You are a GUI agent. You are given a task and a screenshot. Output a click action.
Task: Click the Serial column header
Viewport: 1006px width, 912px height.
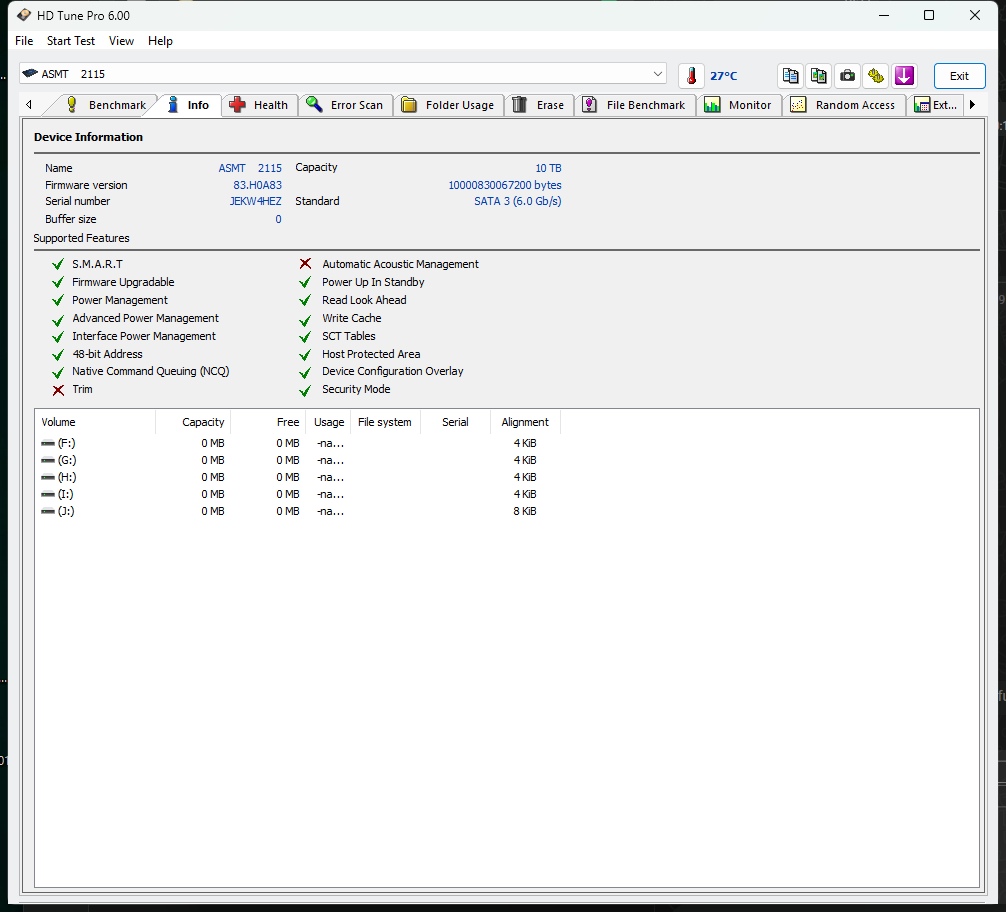(456, 422)
